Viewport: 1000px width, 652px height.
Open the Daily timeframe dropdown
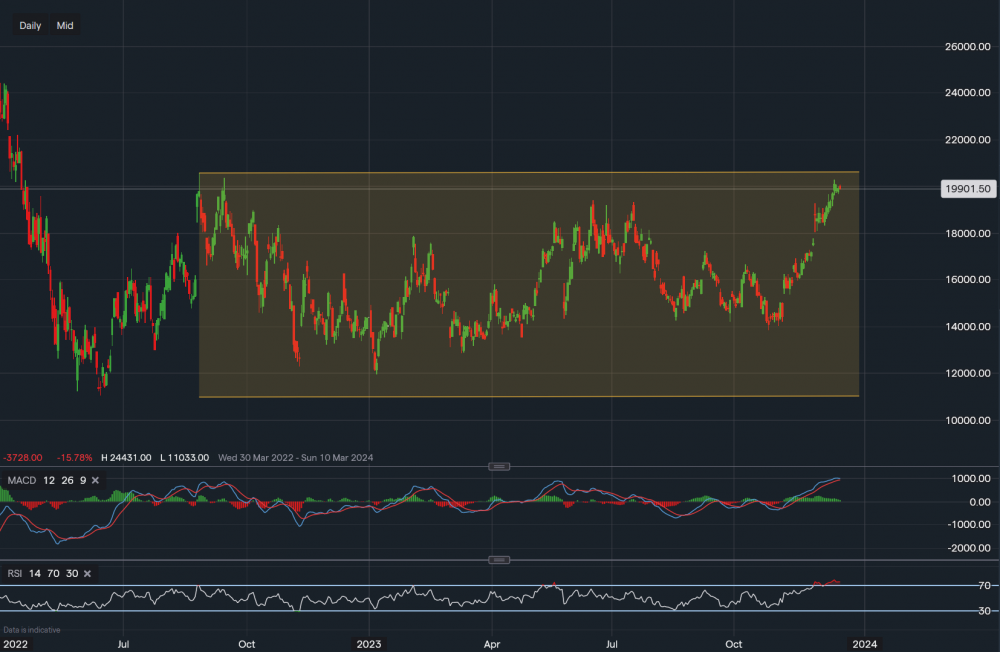point(30,25)
